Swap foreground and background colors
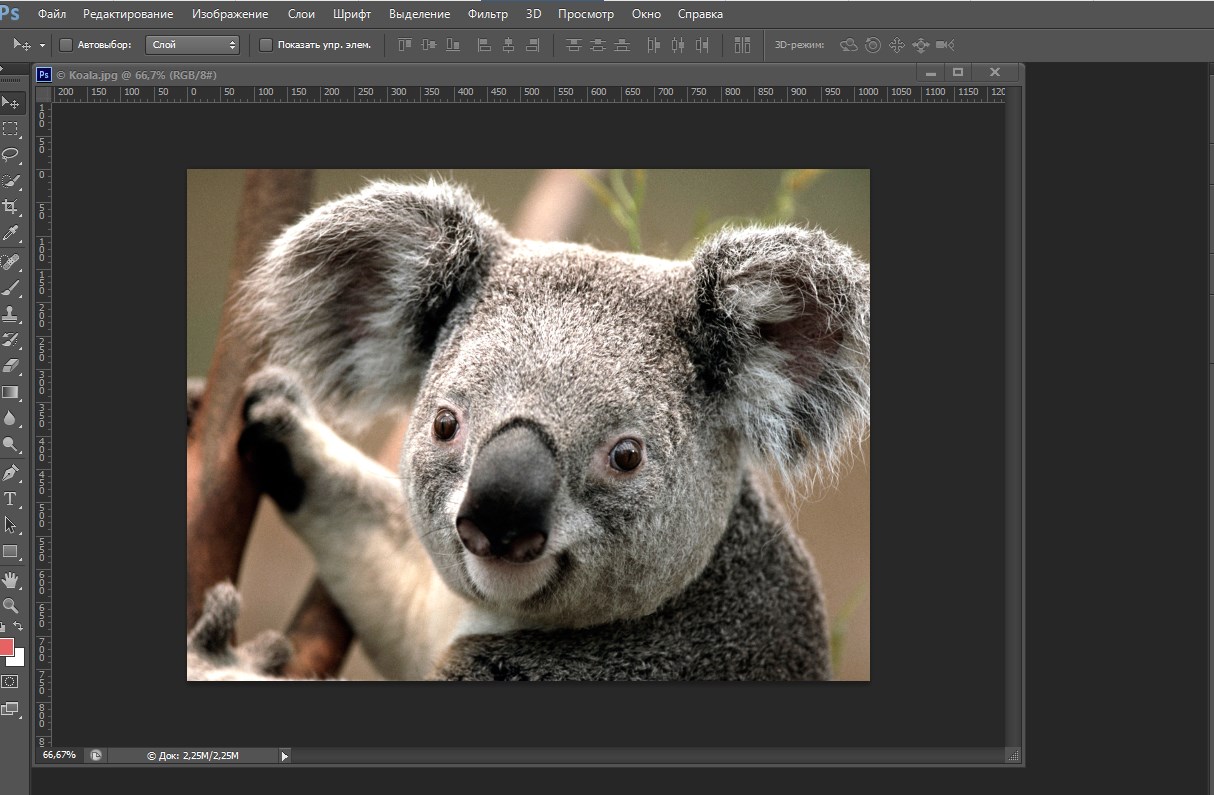This screenshot has height=795, width=1214. click(x=18, y=627)
